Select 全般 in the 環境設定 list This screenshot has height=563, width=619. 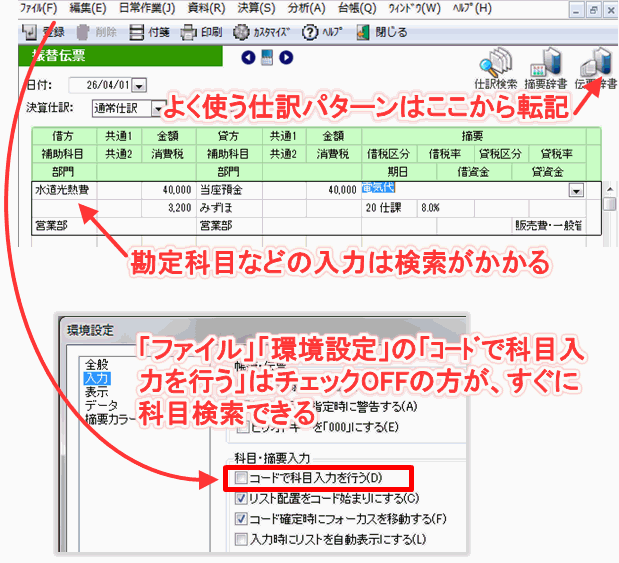(96, 364)
